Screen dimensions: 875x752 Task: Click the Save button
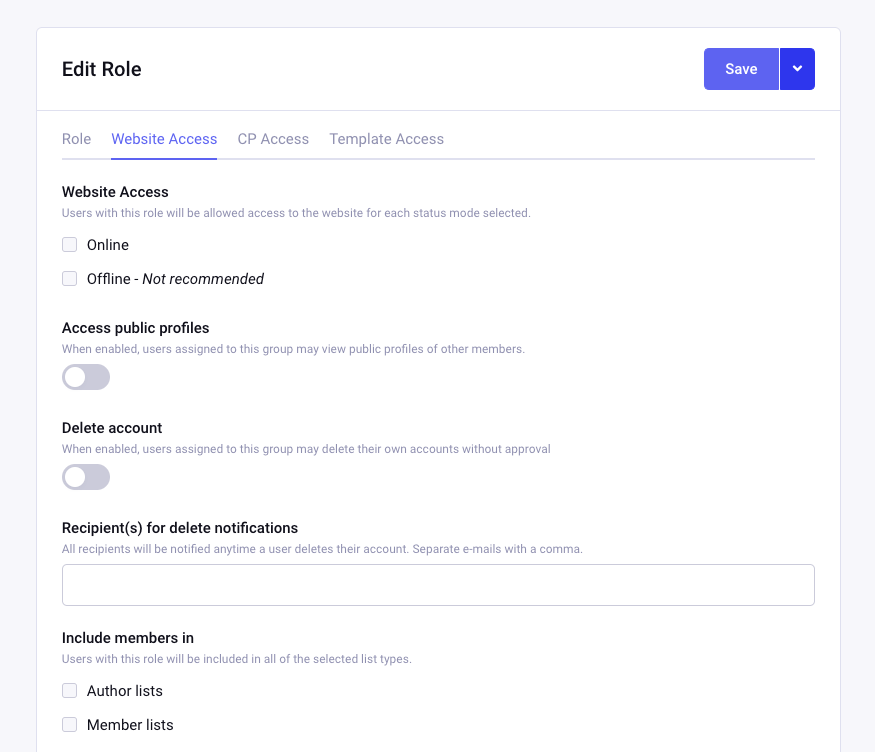tap(741, 69)
